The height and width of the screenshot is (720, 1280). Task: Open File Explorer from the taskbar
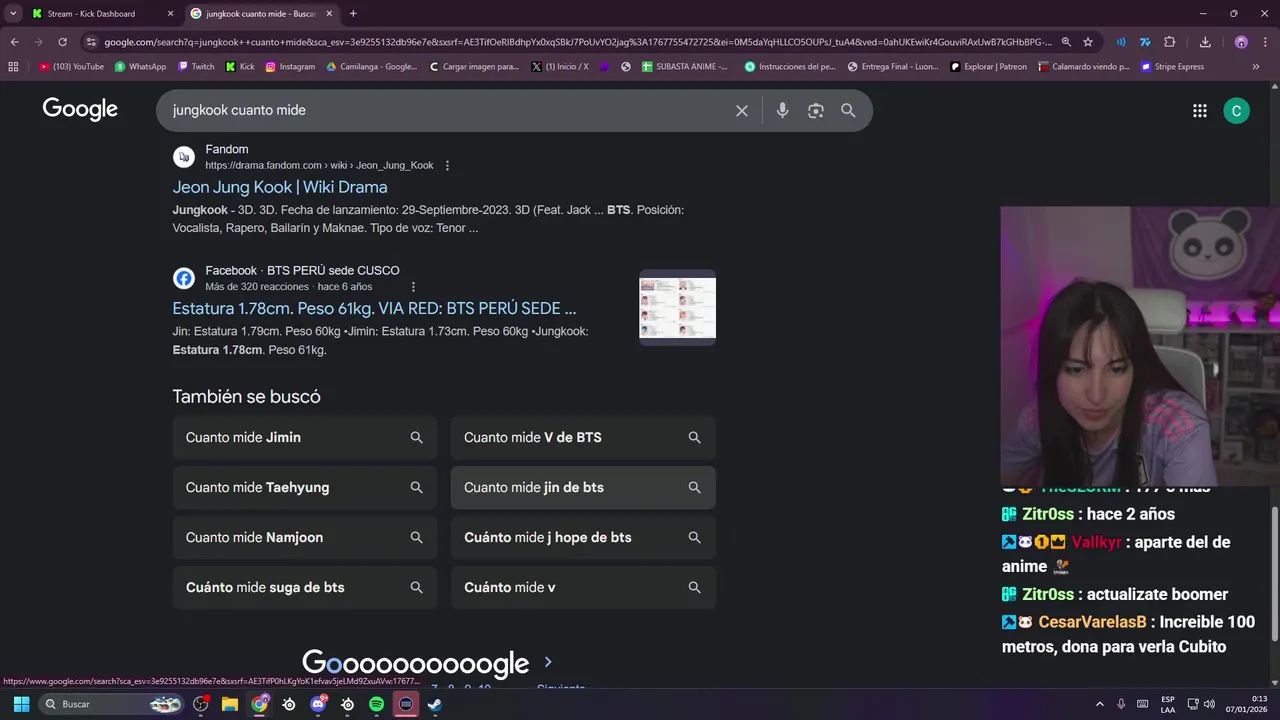(x=230, y=704)
